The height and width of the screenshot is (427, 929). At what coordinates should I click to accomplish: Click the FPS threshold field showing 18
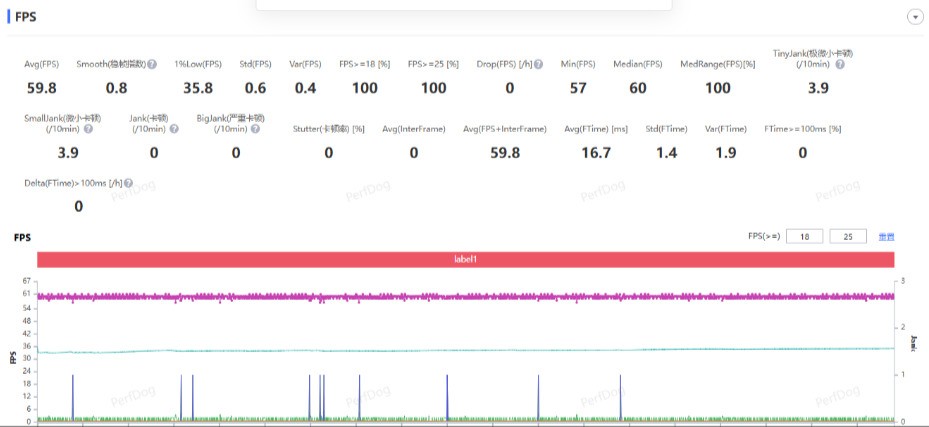point(804,237)
